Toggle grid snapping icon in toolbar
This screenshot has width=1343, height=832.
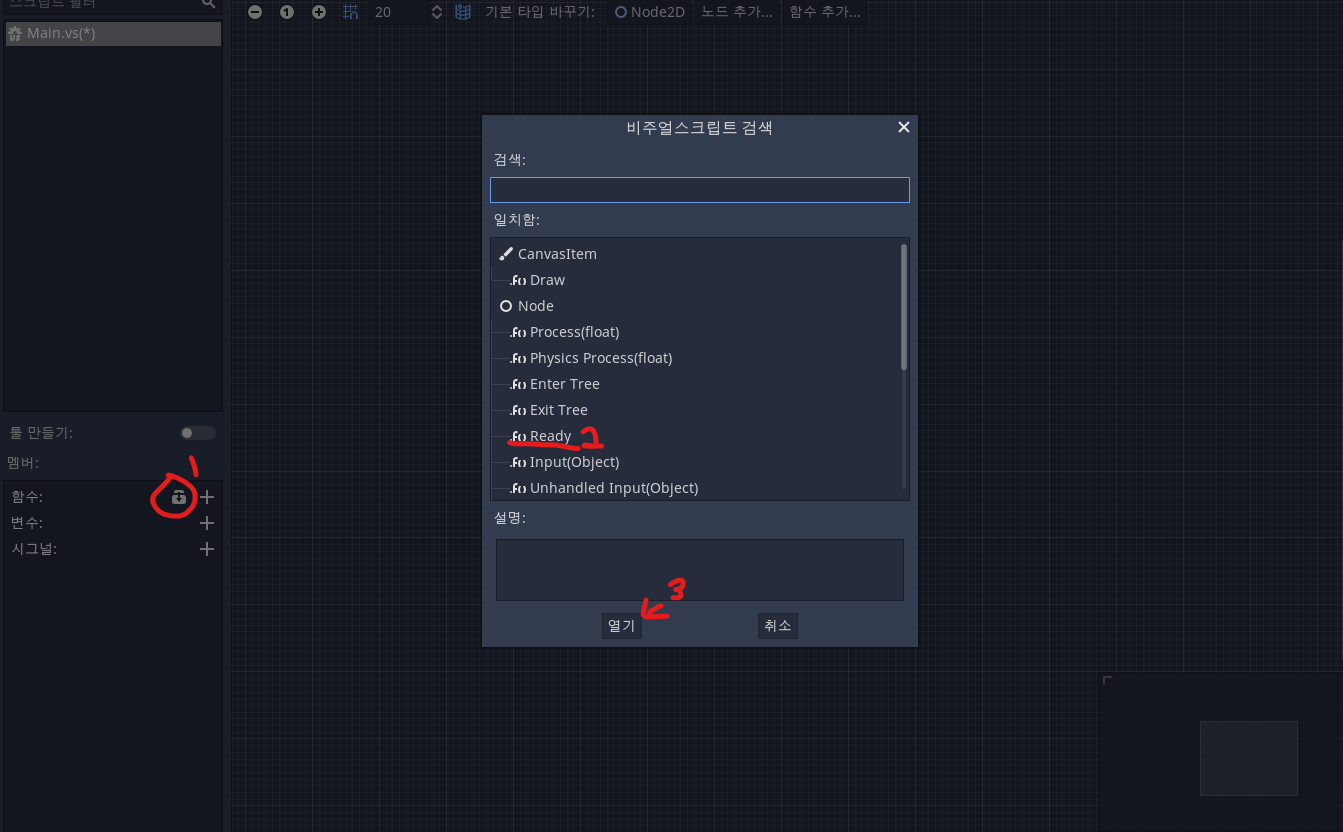(351, 12)
